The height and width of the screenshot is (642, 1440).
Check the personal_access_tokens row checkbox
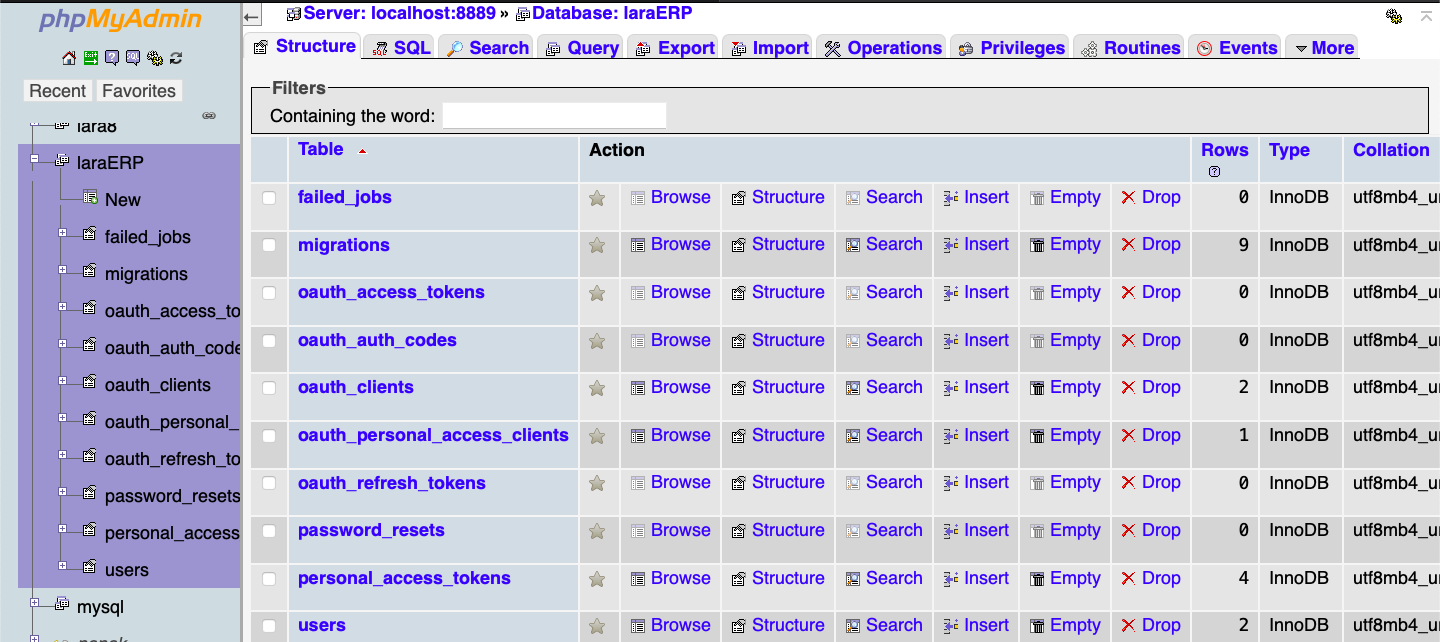point(269,579)
